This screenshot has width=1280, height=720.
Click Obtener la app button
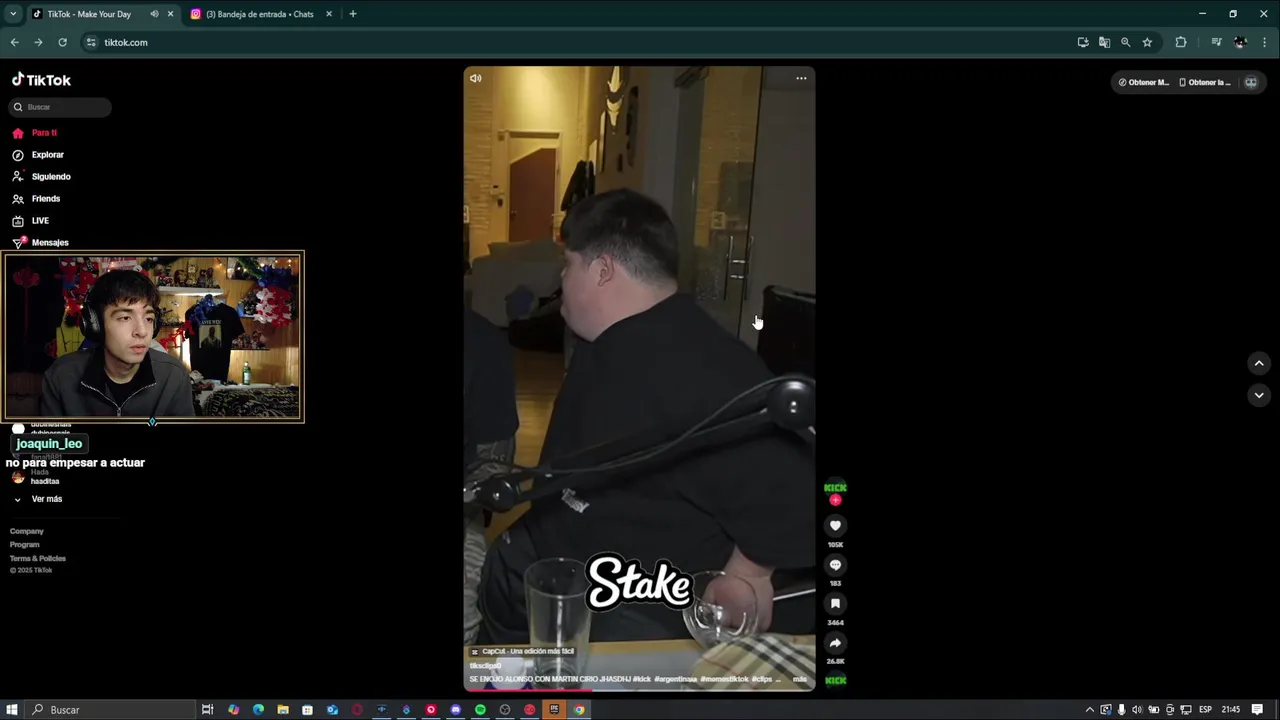point(1205,82)
